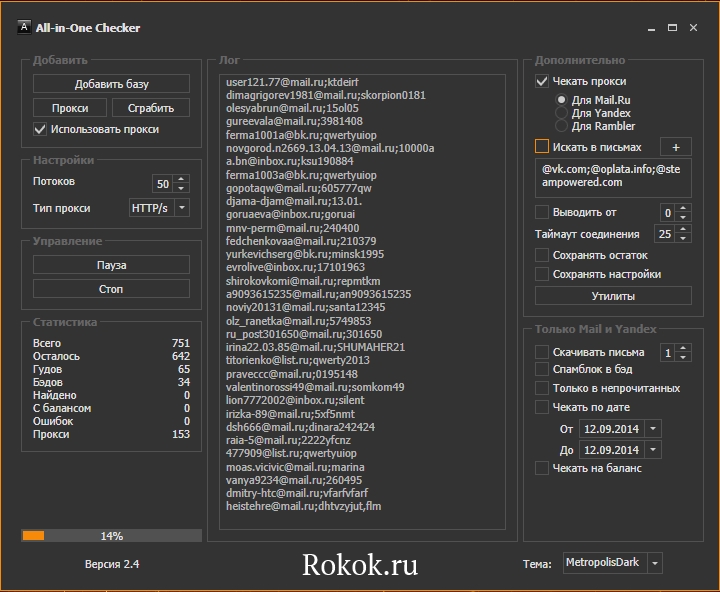
Task: Enable the Сохранять настройки checkbox
Action: coord(542,274)
